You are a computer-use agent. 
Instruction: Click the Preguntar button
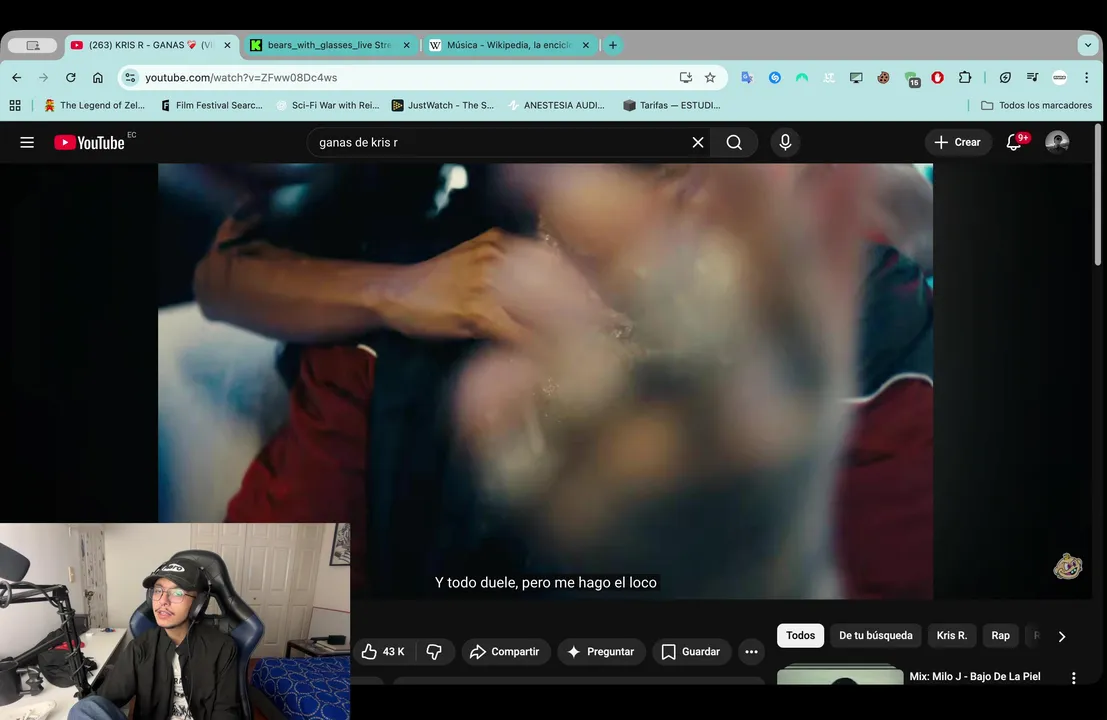[x=602, y=652]
